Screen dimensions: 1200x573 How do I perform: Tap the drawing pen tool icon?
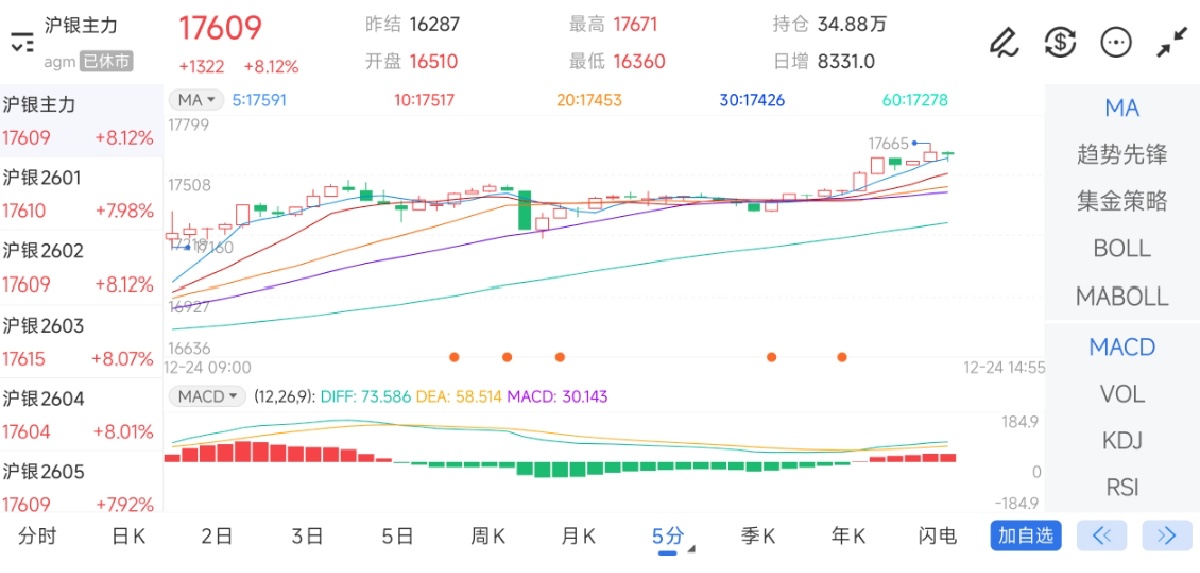click(1003, 42)
